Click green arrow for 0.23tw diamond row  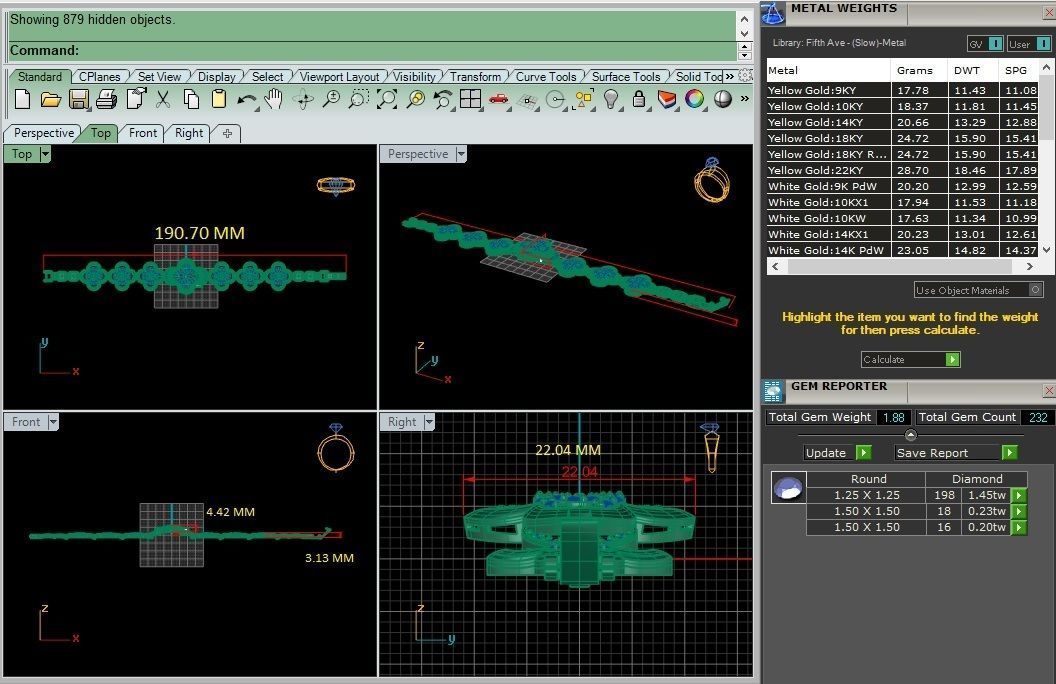click(x=1020, y=511)
